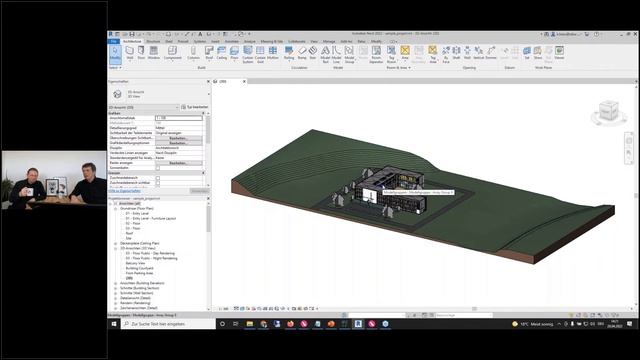
Task: Click the Typ bearbeiten button
Action: 195,107
